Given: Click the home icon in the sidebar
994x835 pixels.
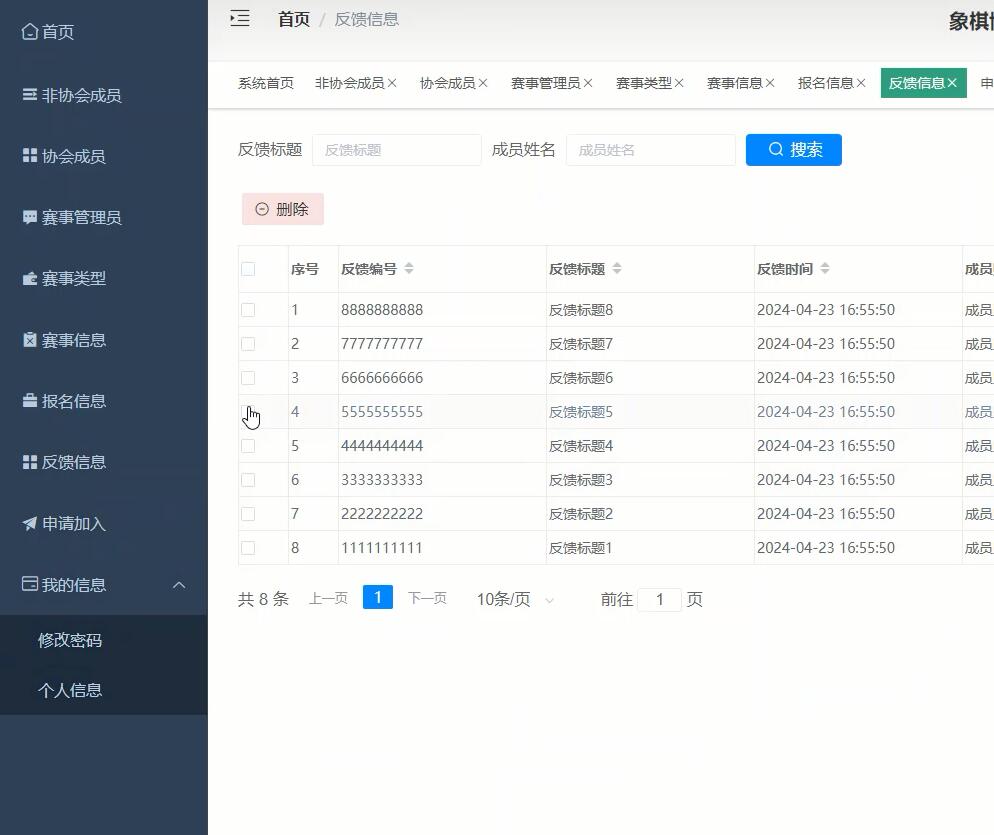Looking at the screenshot, I should (x=30, y=31).
